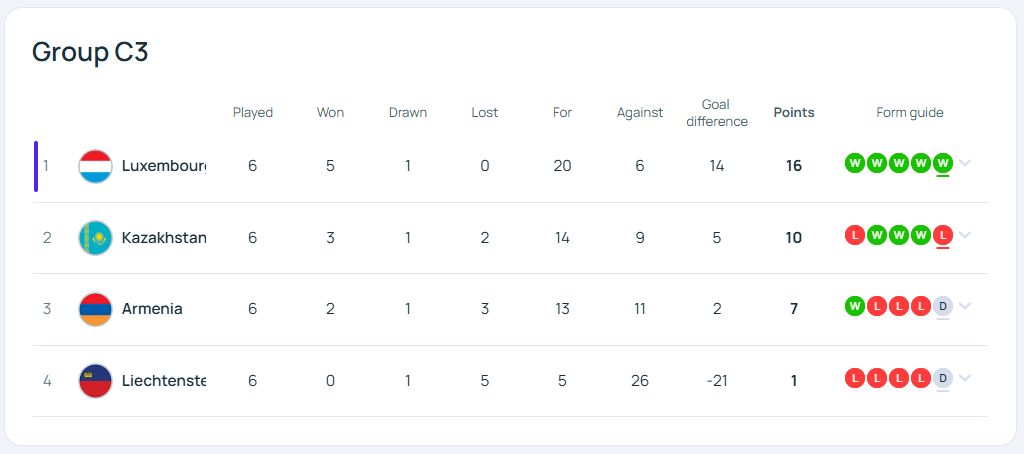Image resolution: width=1024 pixels, height=454 pixels.
Task: Expand Luxembourg's form guide chevron
Action: click(x=965, y=163)
